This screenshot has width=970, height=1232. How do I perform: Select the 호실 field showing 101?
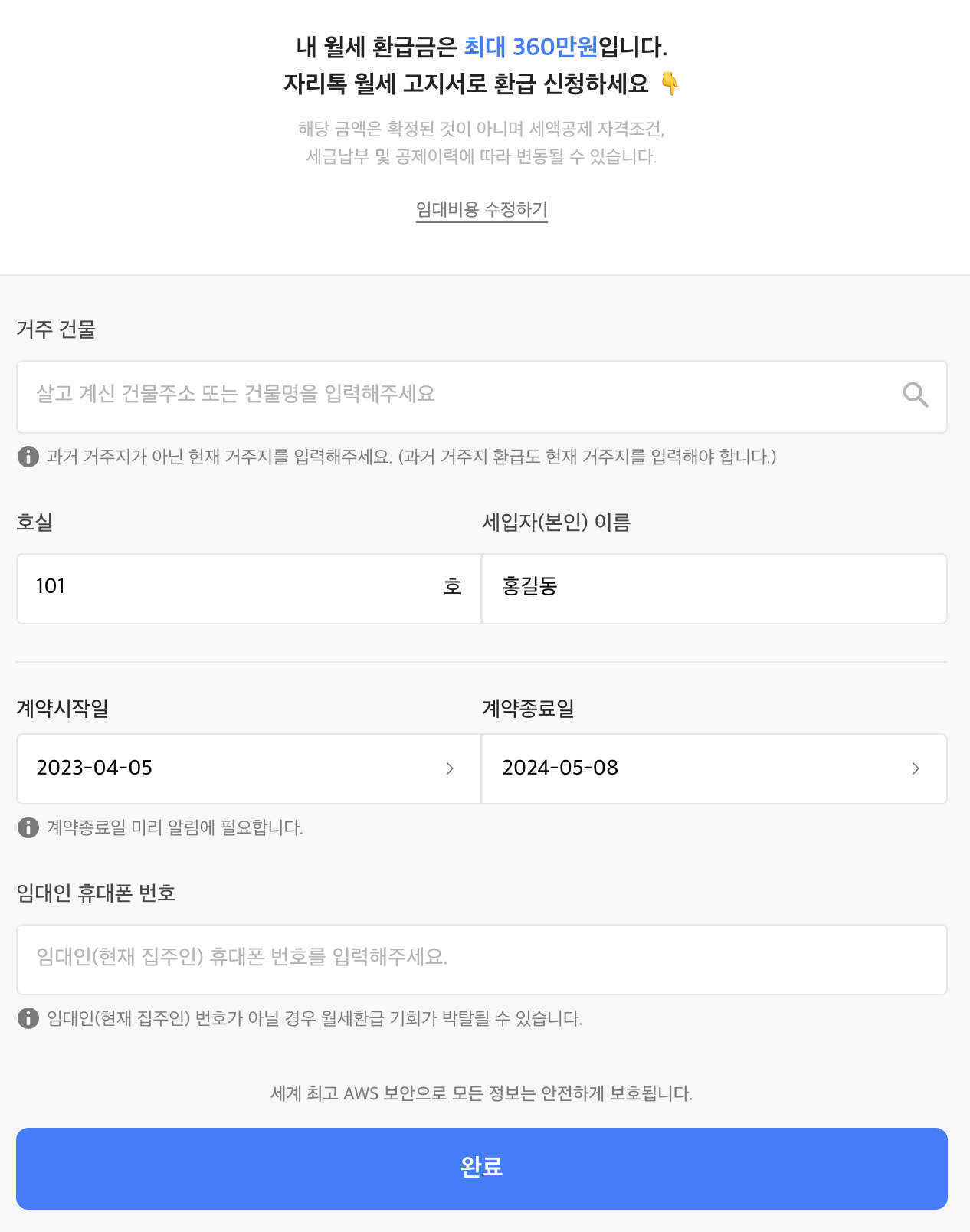click(230, 588)
